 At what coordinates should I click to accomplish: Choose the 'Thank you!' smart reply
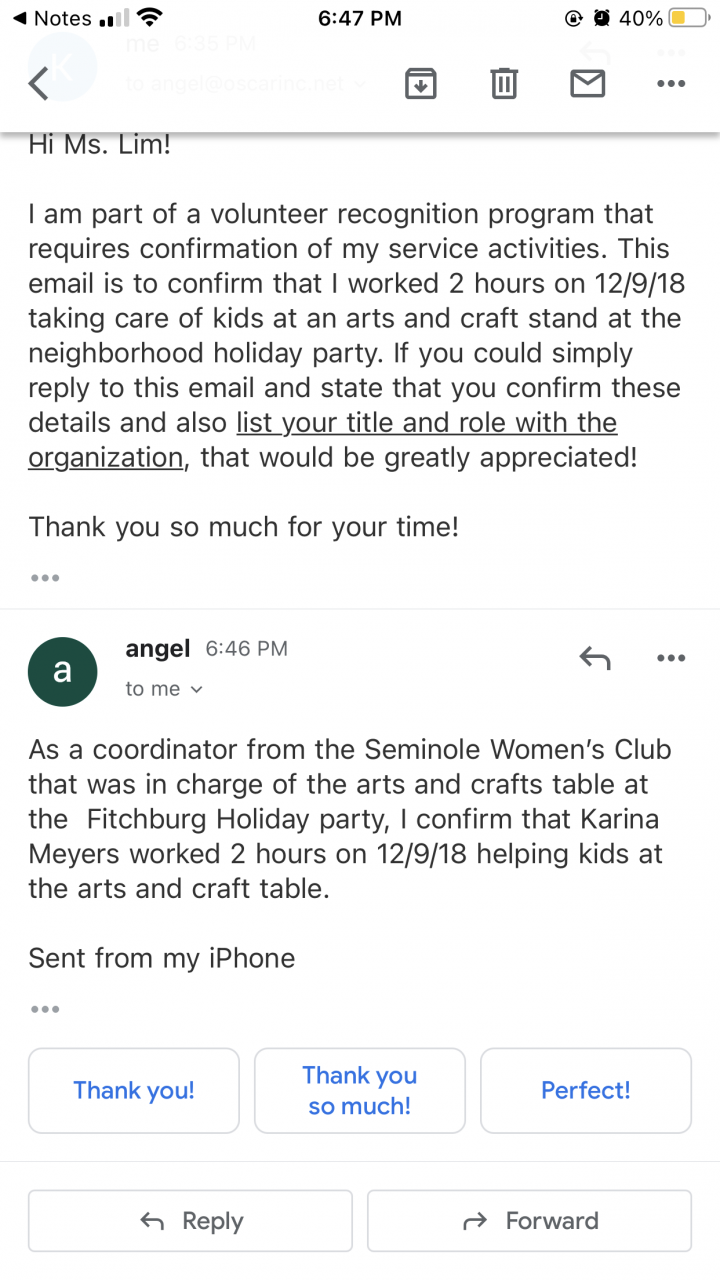tap(134, 1090)
